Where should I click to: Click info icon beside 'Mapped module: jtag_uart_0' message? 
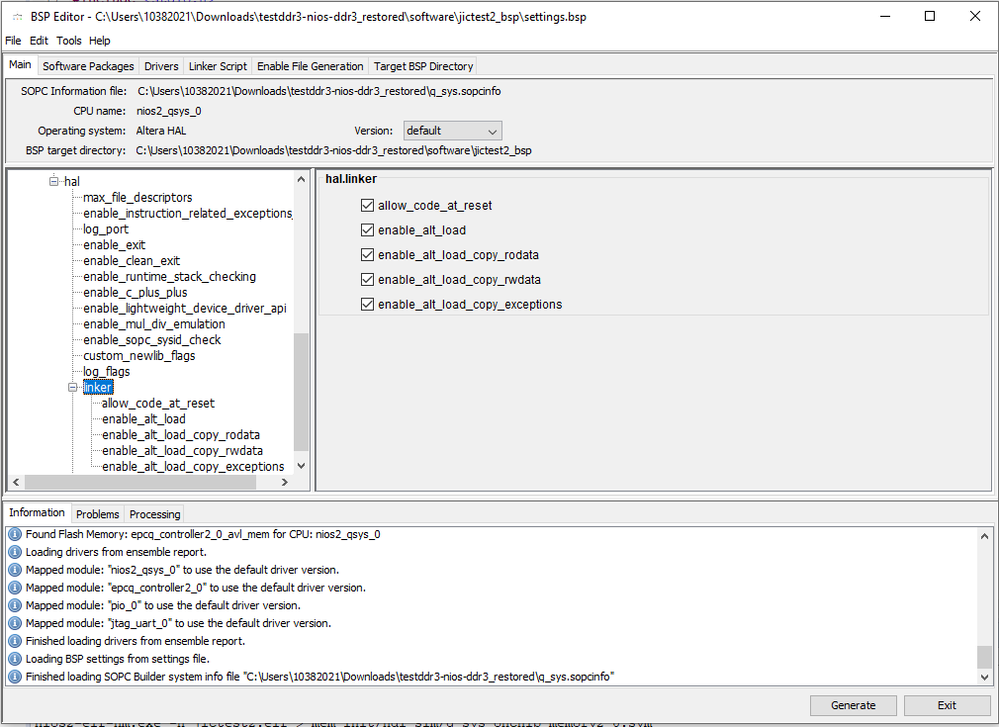tap(15, 623)
